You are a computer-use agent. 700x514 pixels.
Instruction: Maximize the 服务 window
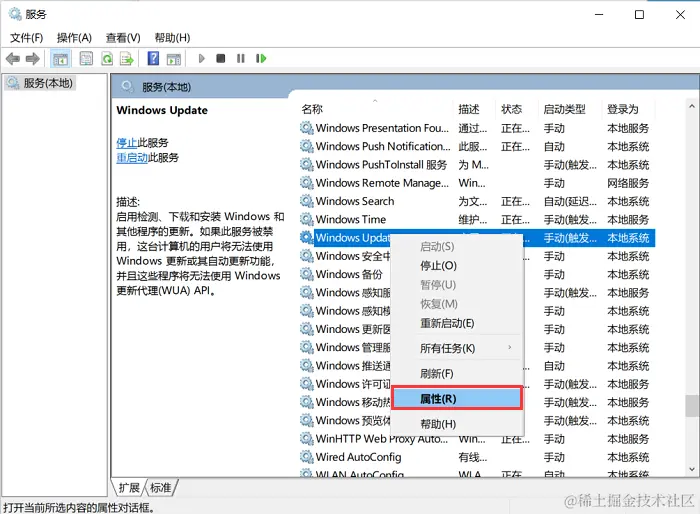tap(639, 15)
